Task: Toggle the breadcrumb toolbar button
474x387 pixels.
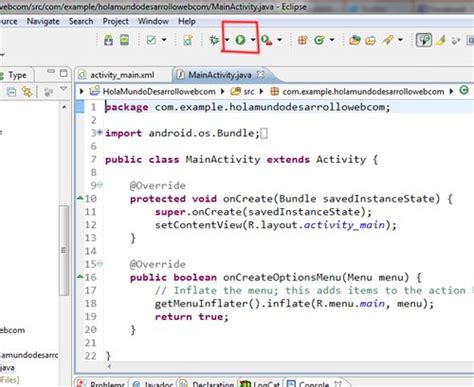Action: click(x=424, y=40)
